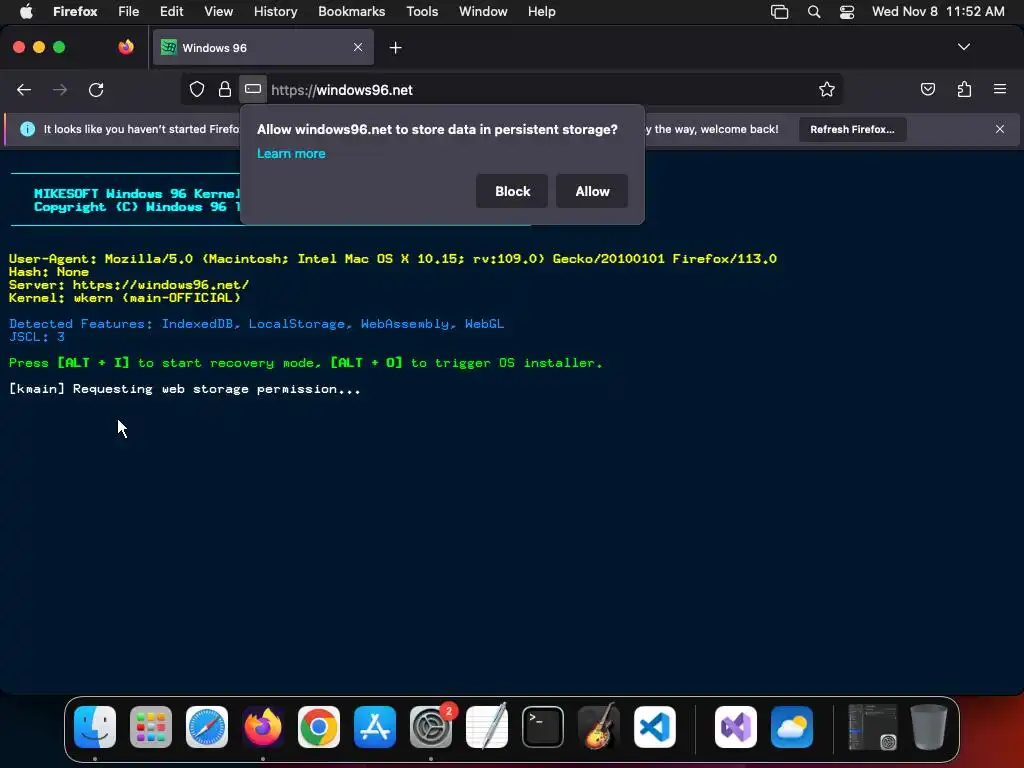
Task: Show site security lock info
Action: [x=225, y=90]
